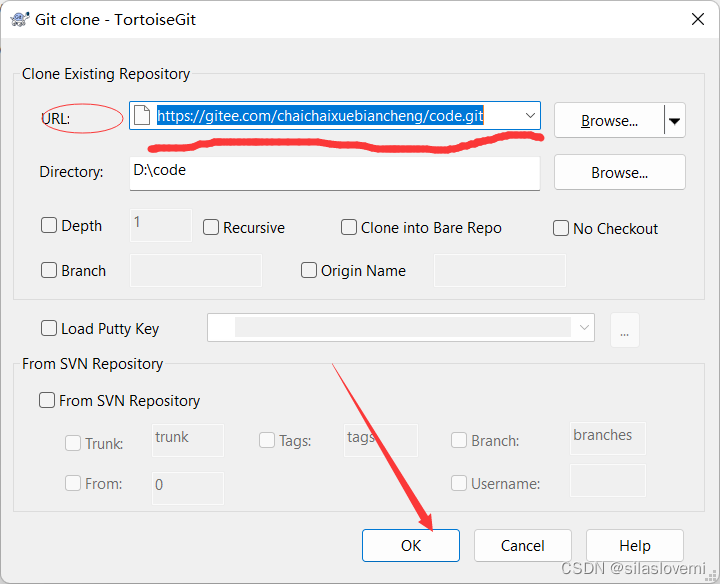
Task: Open the Putty key file dropdown
Action: coord(584,328)
